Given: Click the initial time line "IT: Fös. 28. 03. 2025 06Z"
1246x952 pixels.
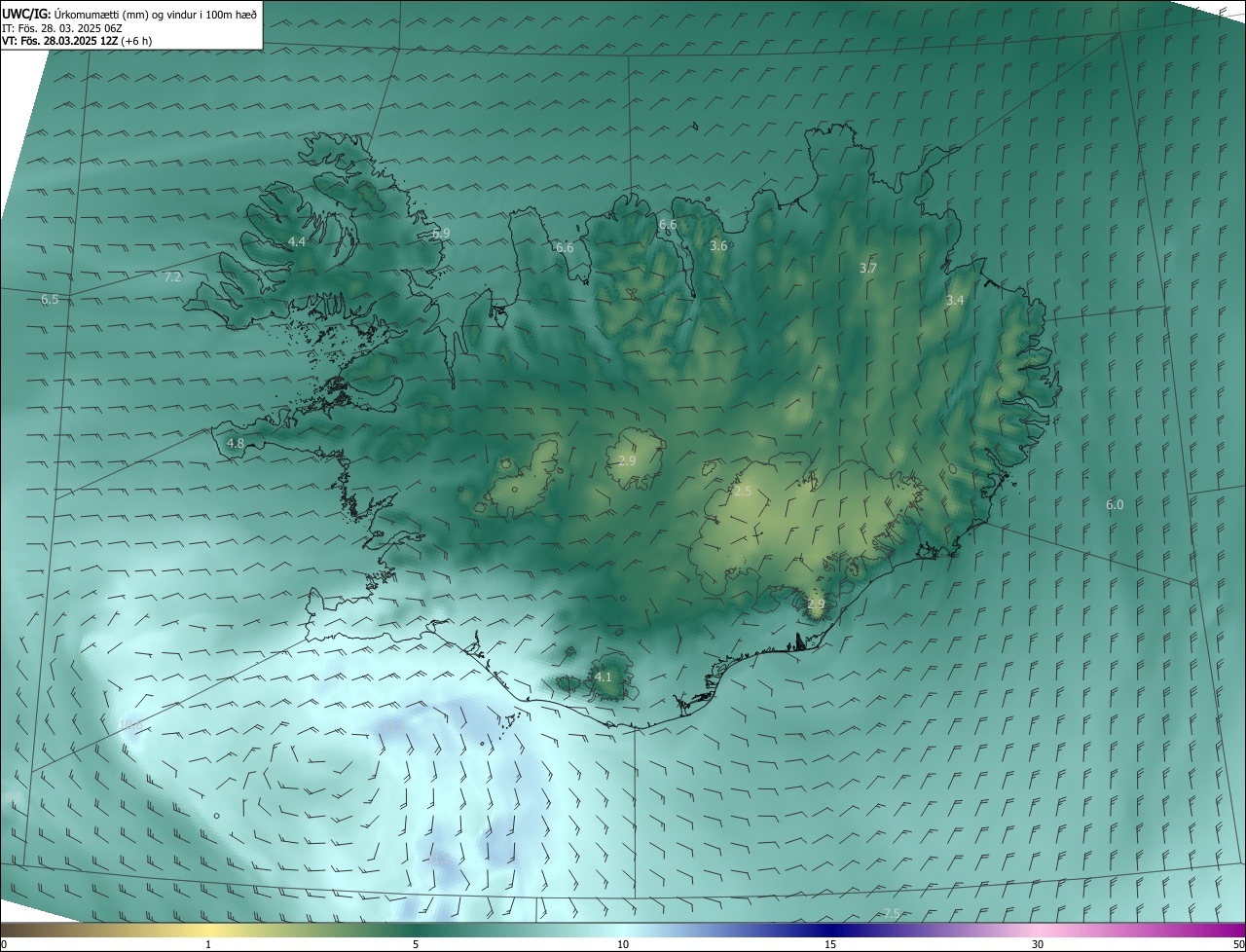Looking at the screenshot, I should click(x=62, y=28).
